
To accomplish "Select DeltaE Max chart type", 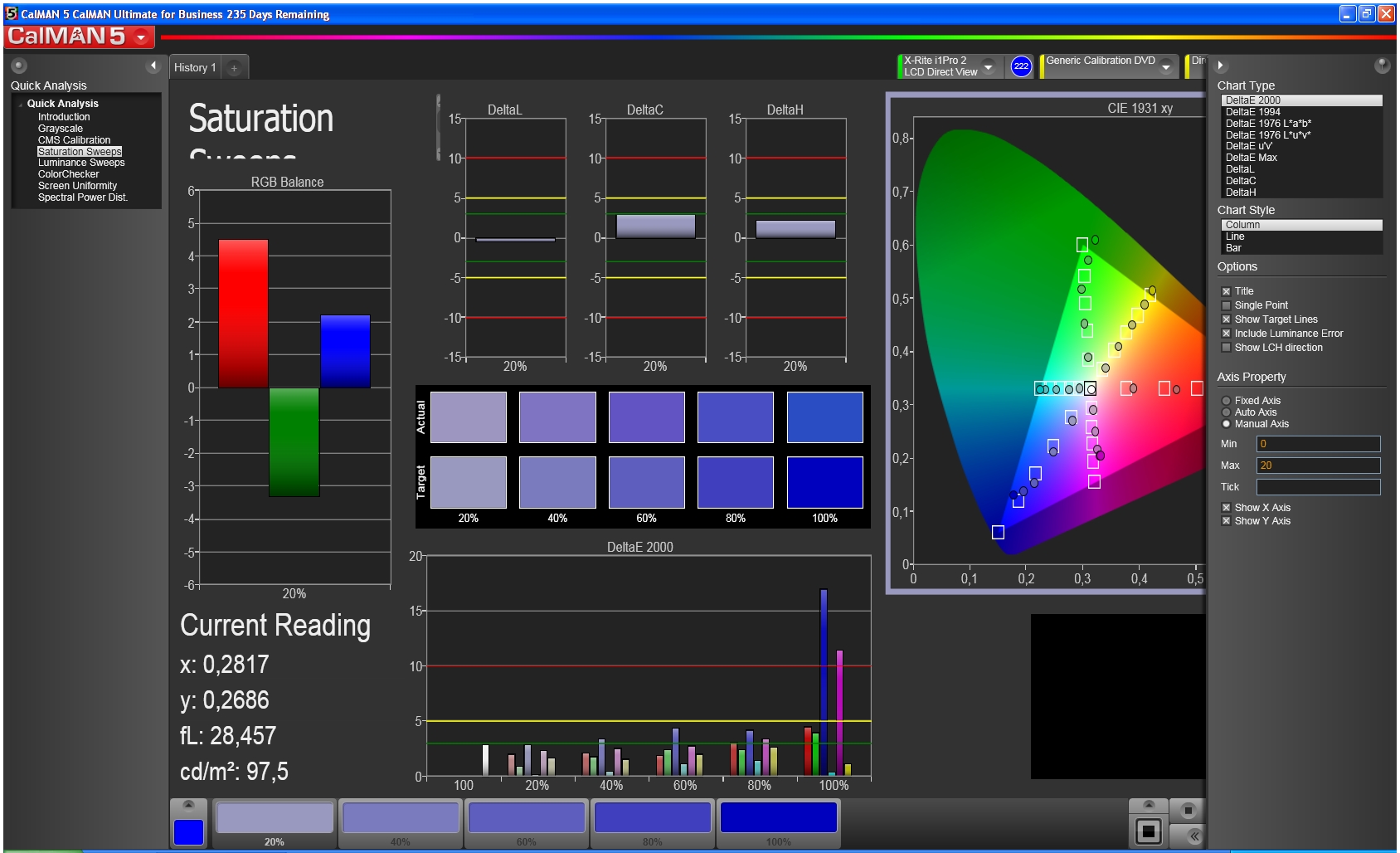I will 1301,158.
